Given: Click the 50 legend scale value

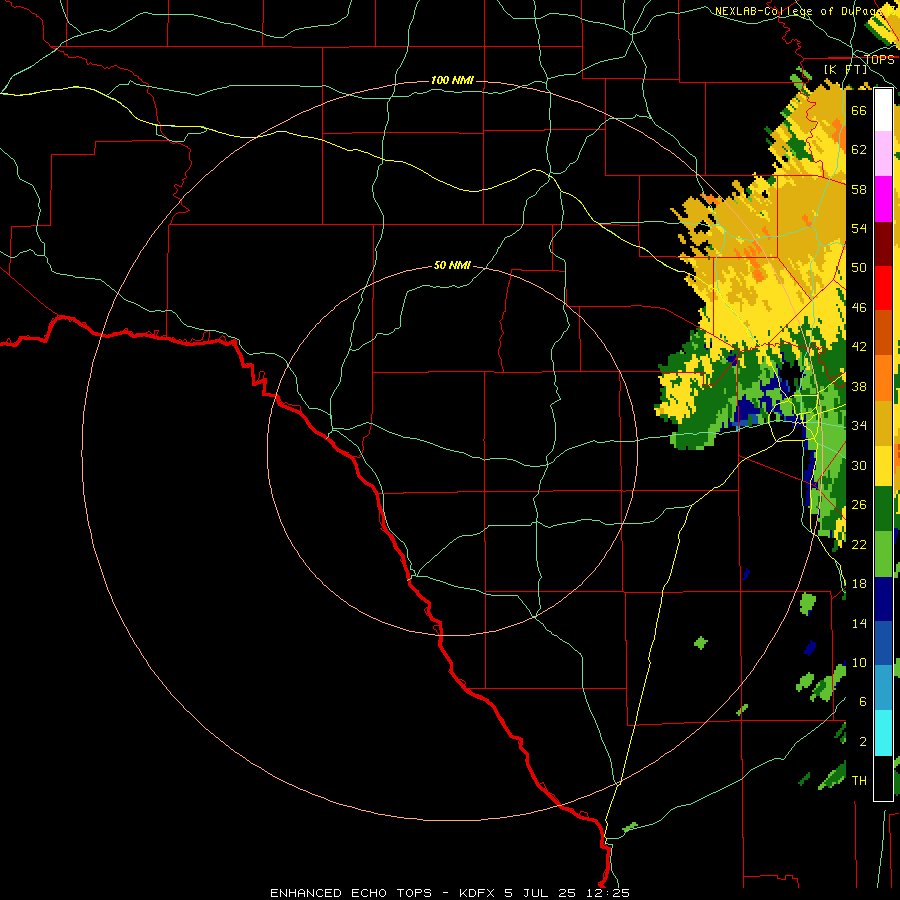Looking at the screenshot, I should [x=859, y=267].
